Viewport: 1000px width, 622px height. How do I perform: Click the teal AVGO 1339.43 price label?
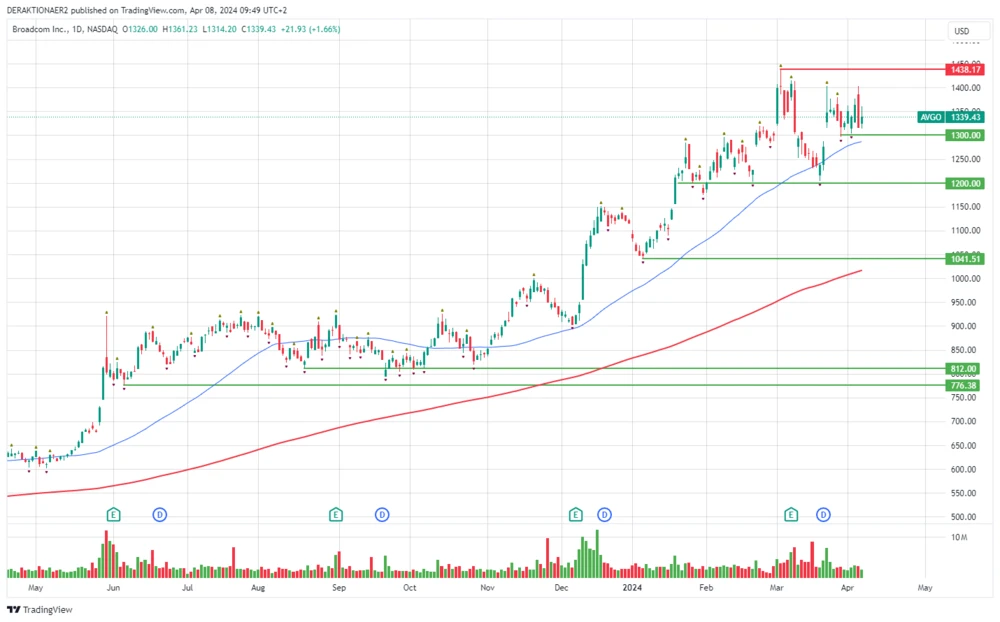(948, 117)
